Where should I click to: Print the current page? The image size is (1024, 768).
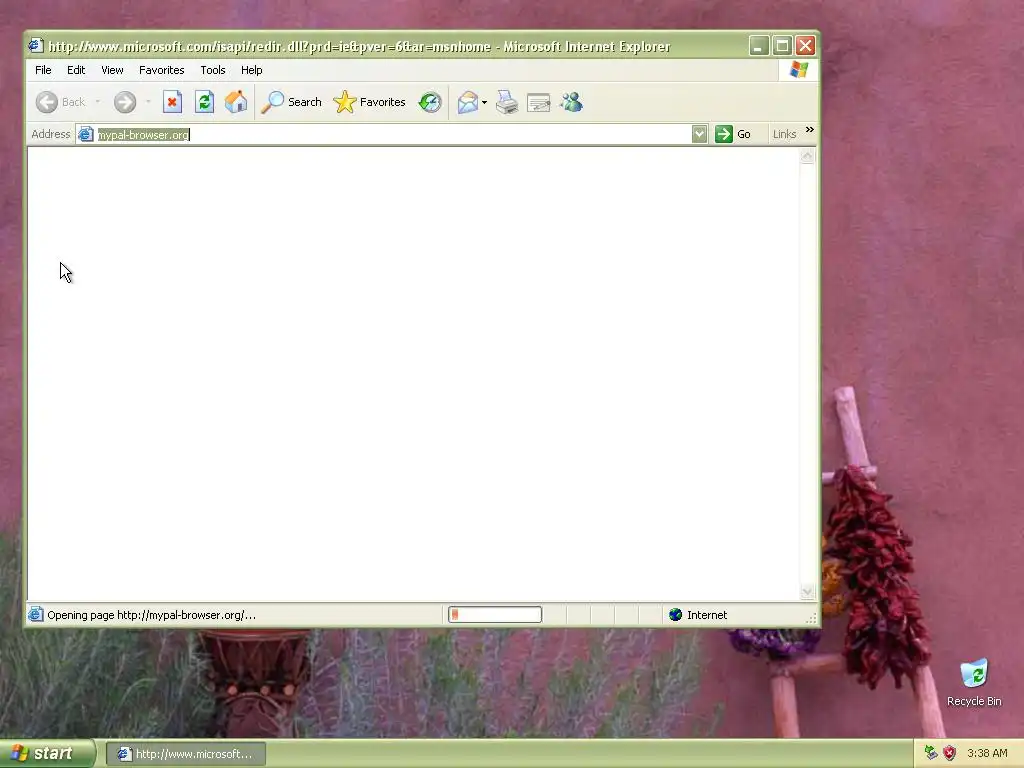(507, 102)
